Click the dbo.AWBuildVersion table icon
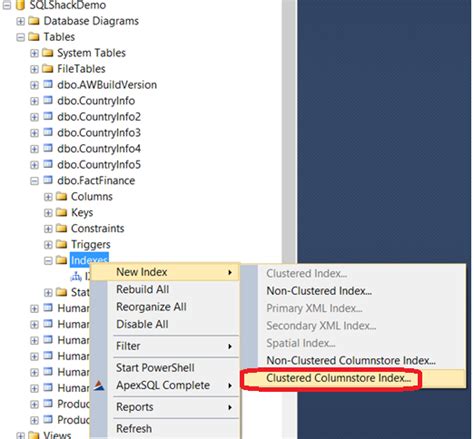474x439 pixels. point(48,84)
